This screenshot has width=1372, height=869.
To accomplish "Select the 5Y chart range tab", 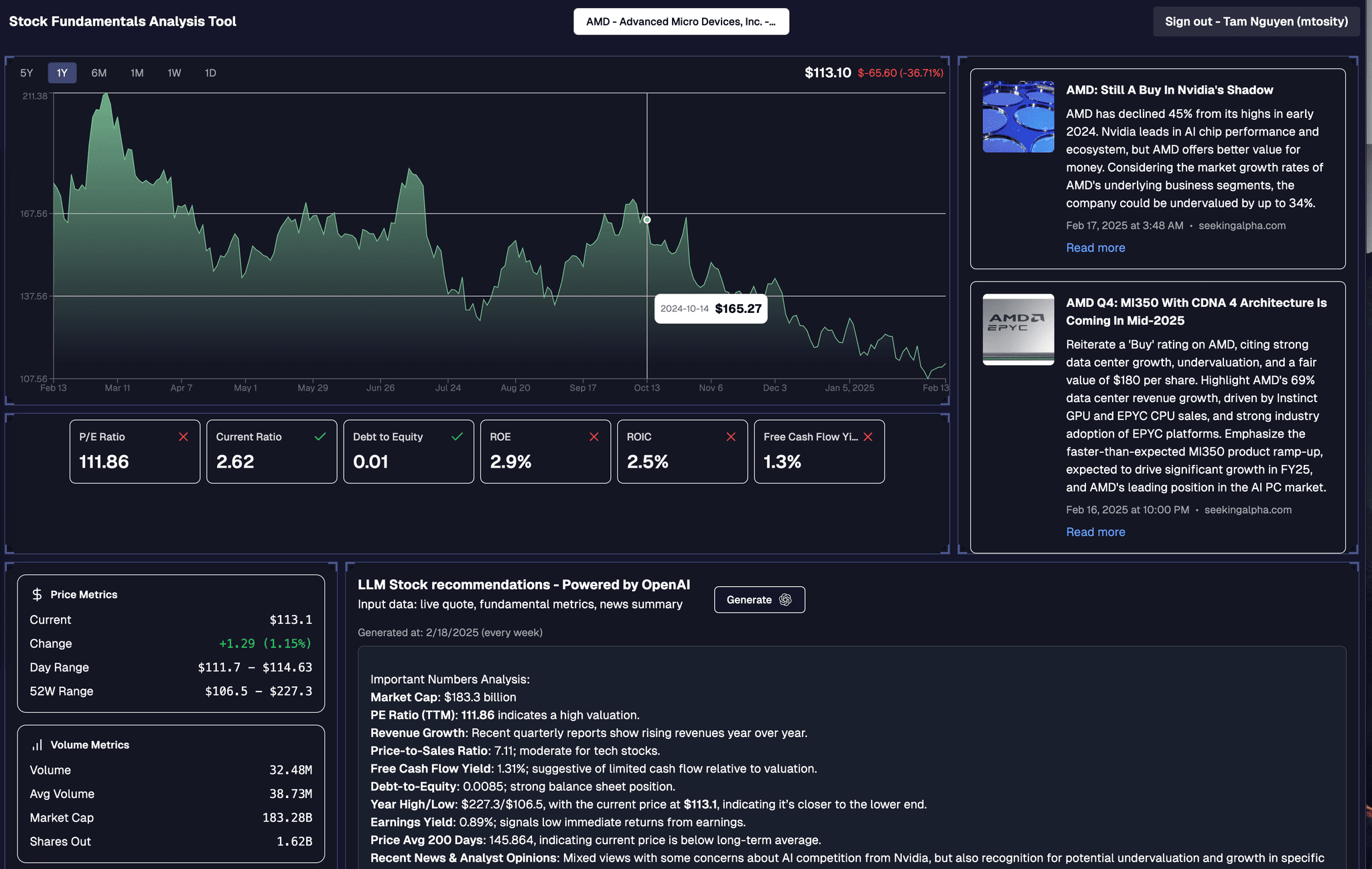I will click(x=27, y=73).
